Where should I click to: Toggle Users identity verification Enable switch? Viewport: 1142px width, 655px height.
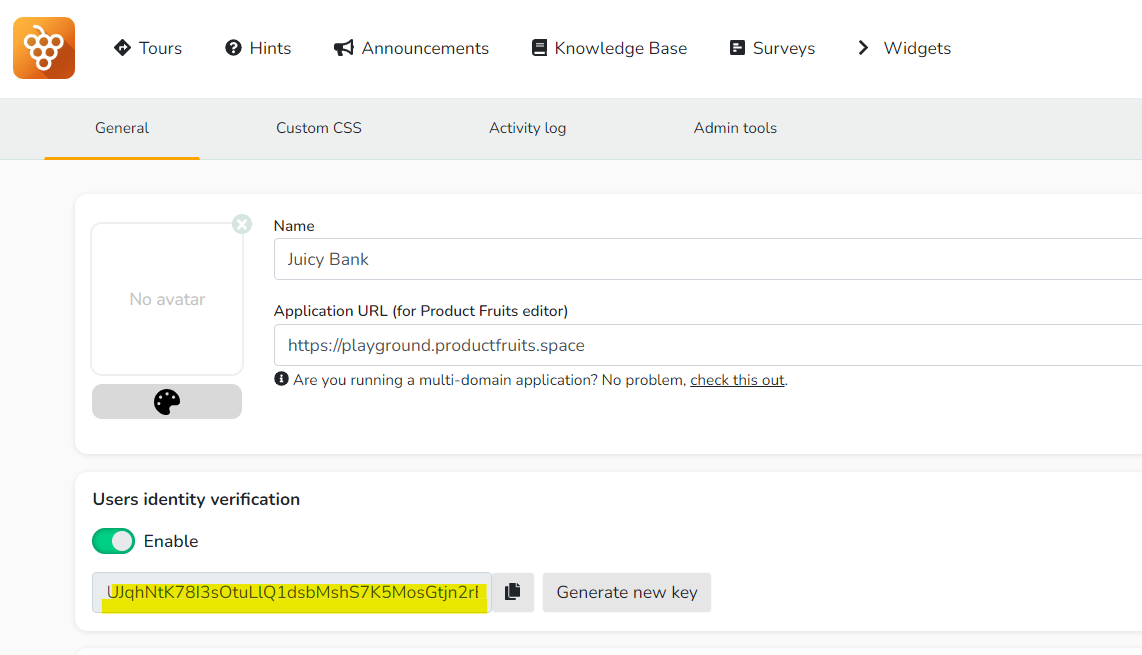point(114,541)
